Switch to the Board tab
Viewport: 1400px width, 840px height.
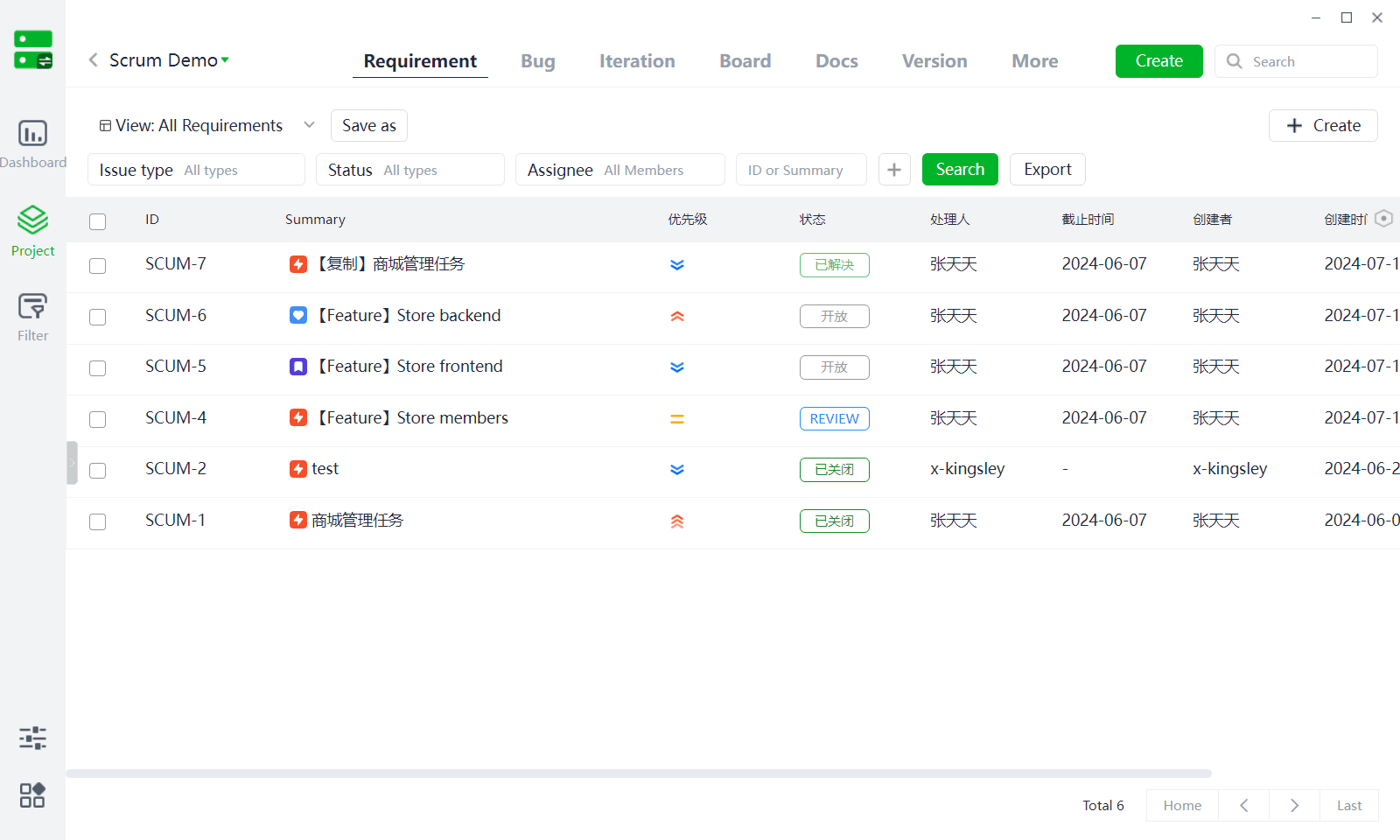coord(745,61)
